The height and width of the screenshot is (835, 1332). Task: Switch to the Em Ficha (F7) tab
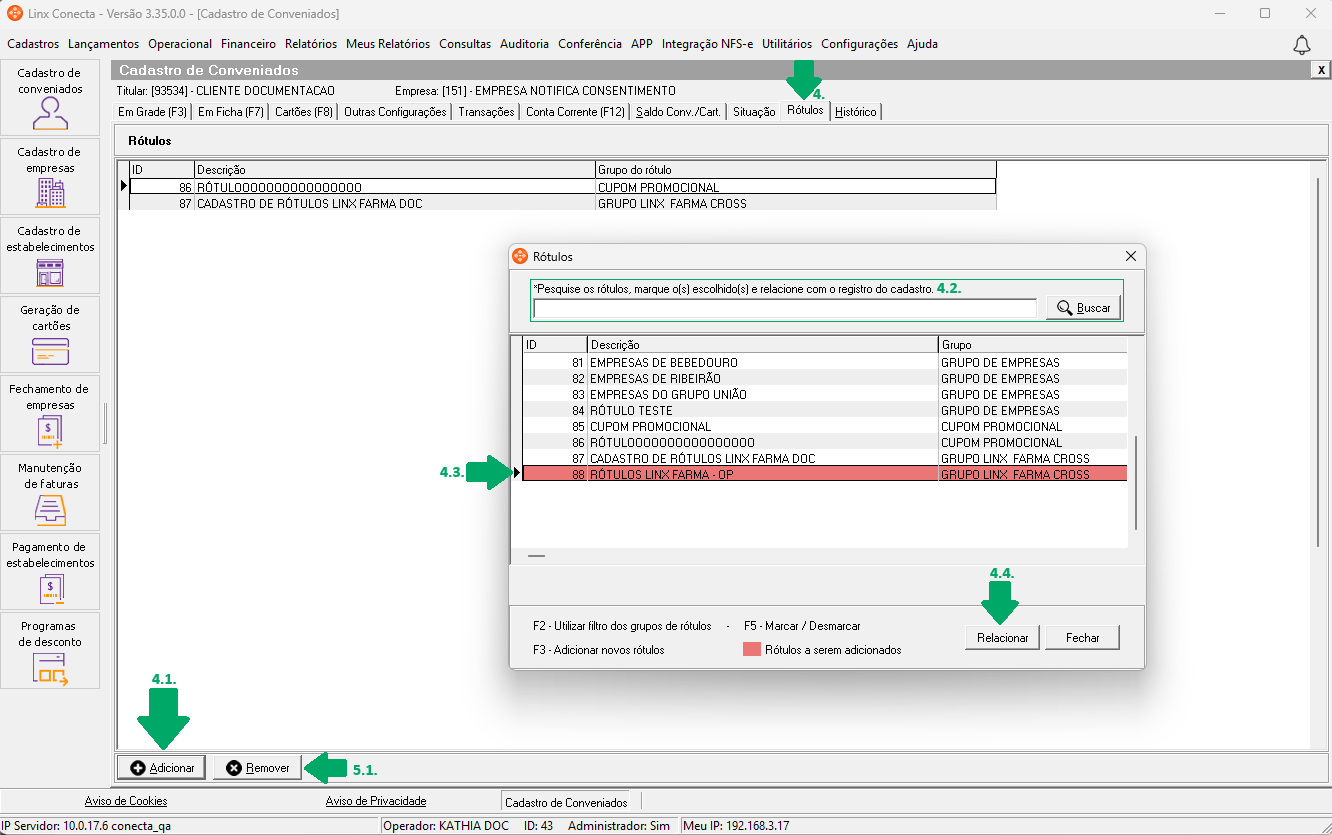(231, 112)
